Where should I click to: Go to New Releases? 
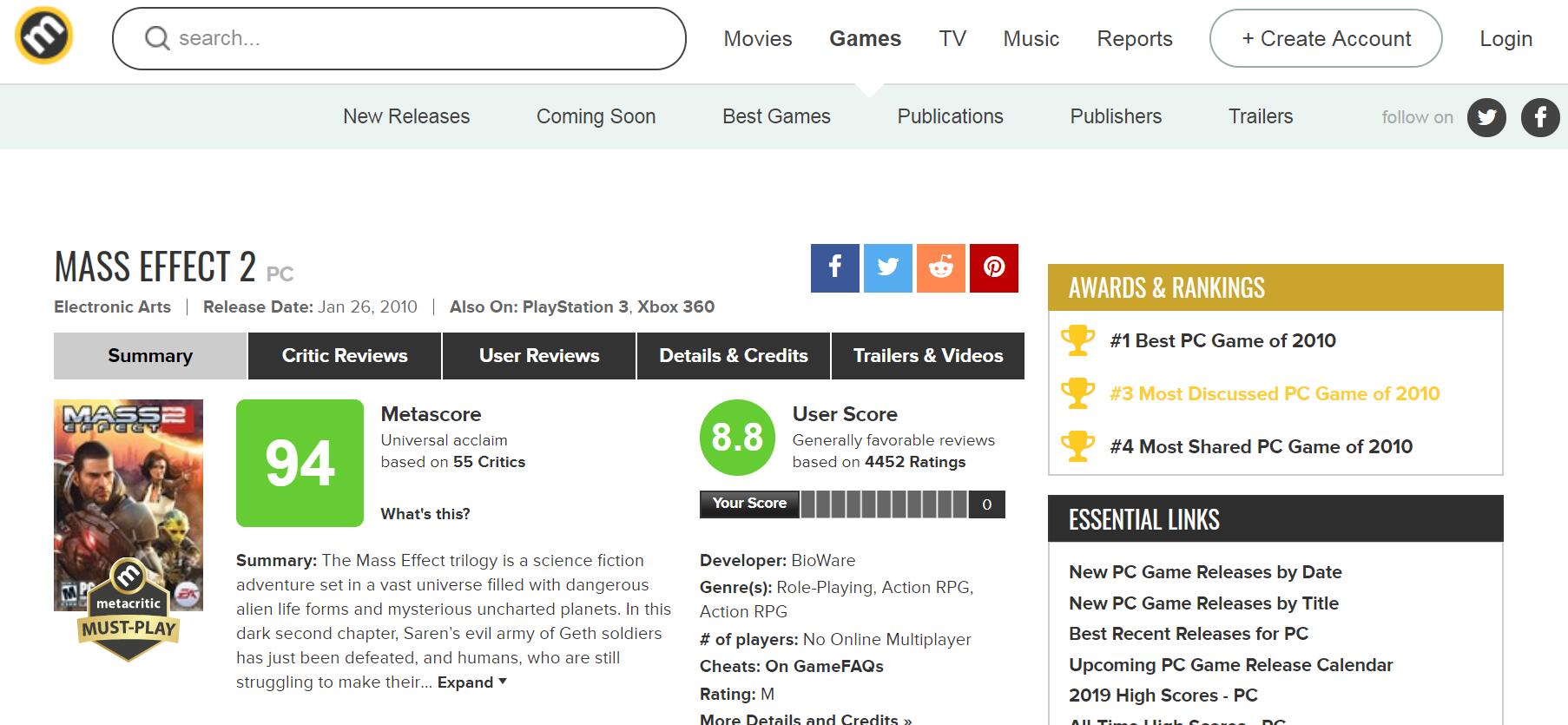coord(406,116)
